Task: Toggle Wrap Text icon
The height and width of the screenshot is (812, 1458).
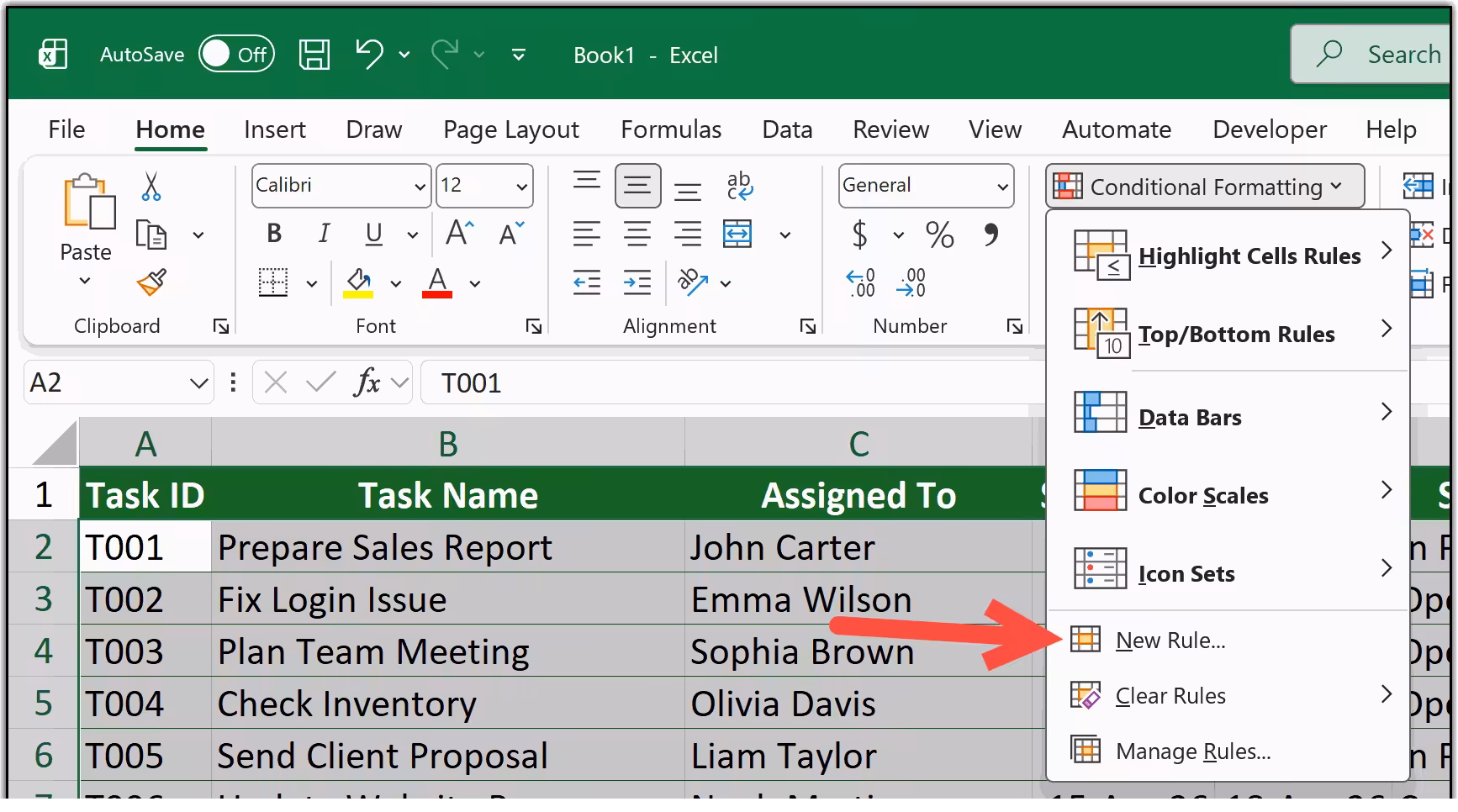Action: [740, 186]
